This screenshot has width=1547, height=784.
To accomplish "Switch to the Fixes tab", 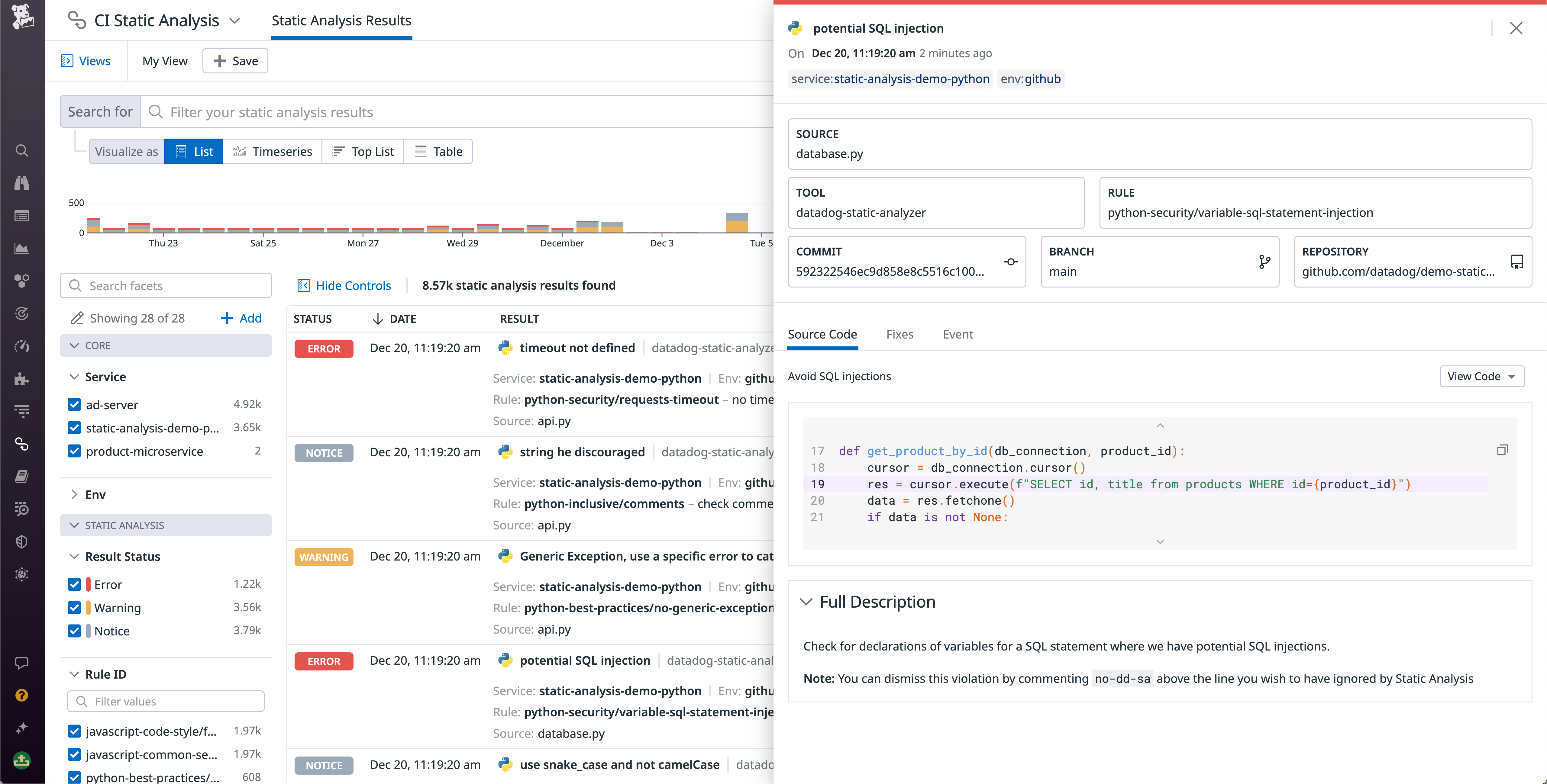I will pyautogui.click(x=899, y=334).
